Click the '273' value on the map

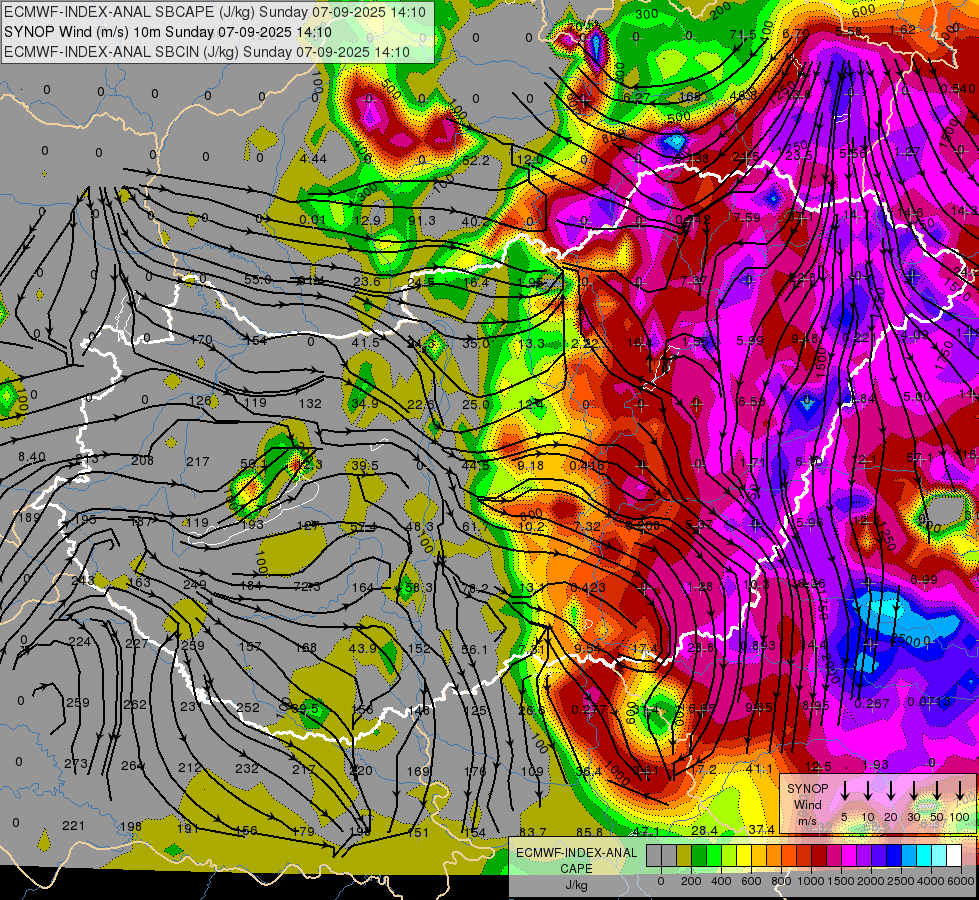pyautogui.click(x=76, y=763)
